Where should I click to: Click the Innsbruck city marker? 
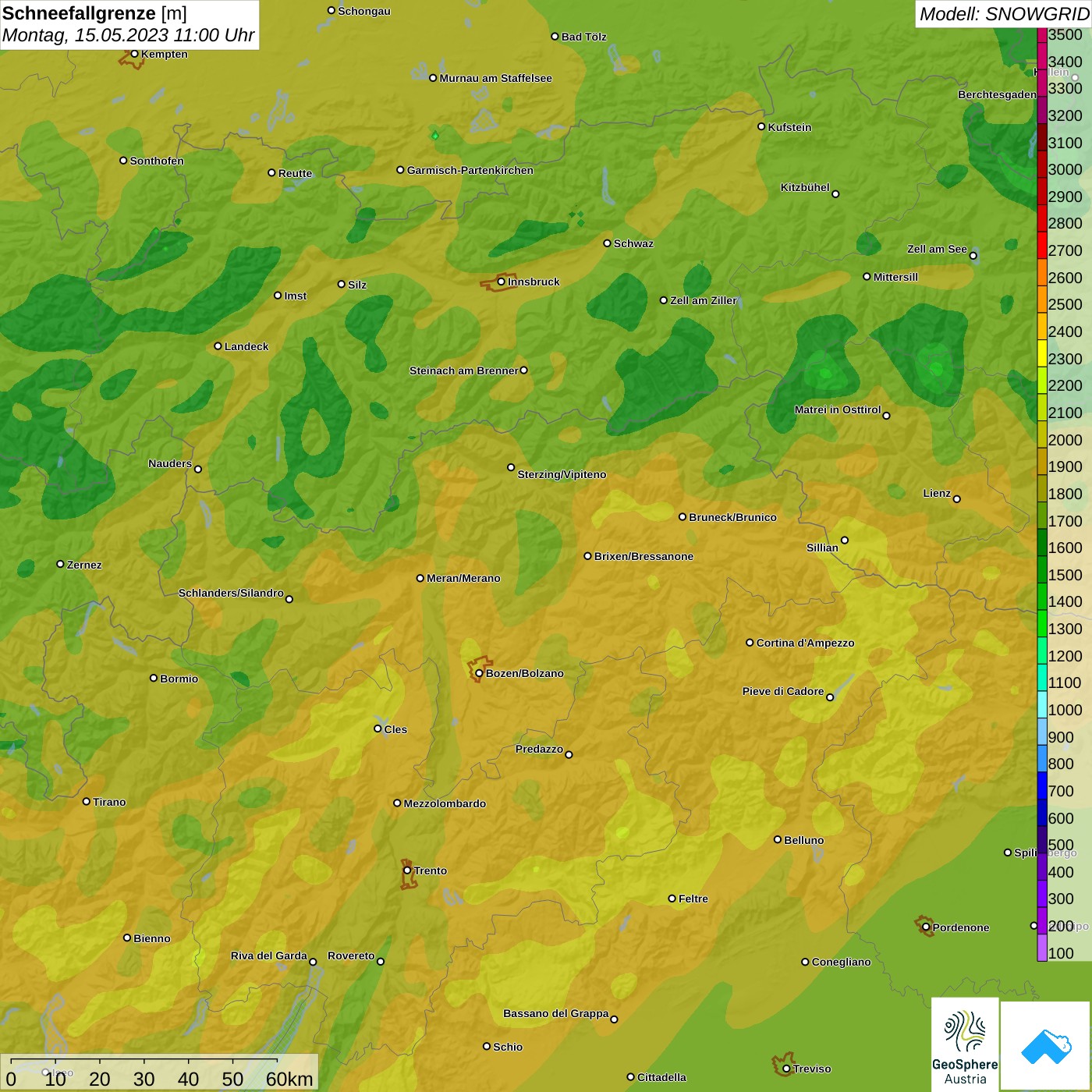pos(502,282)
